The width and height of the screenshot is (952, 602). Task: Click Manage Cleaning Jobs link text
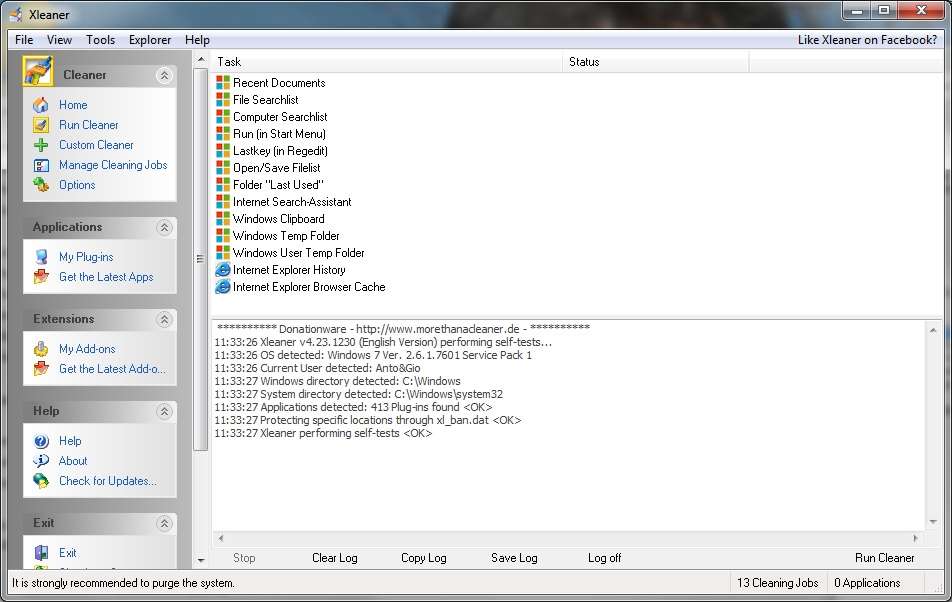point(113,165)
